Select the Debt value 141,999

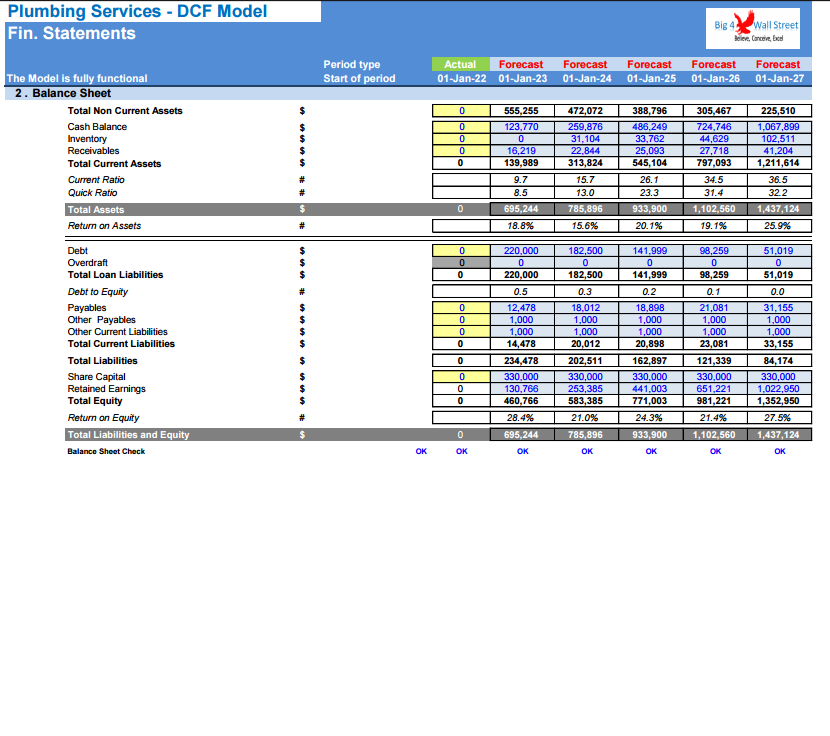tap(650, 251)
